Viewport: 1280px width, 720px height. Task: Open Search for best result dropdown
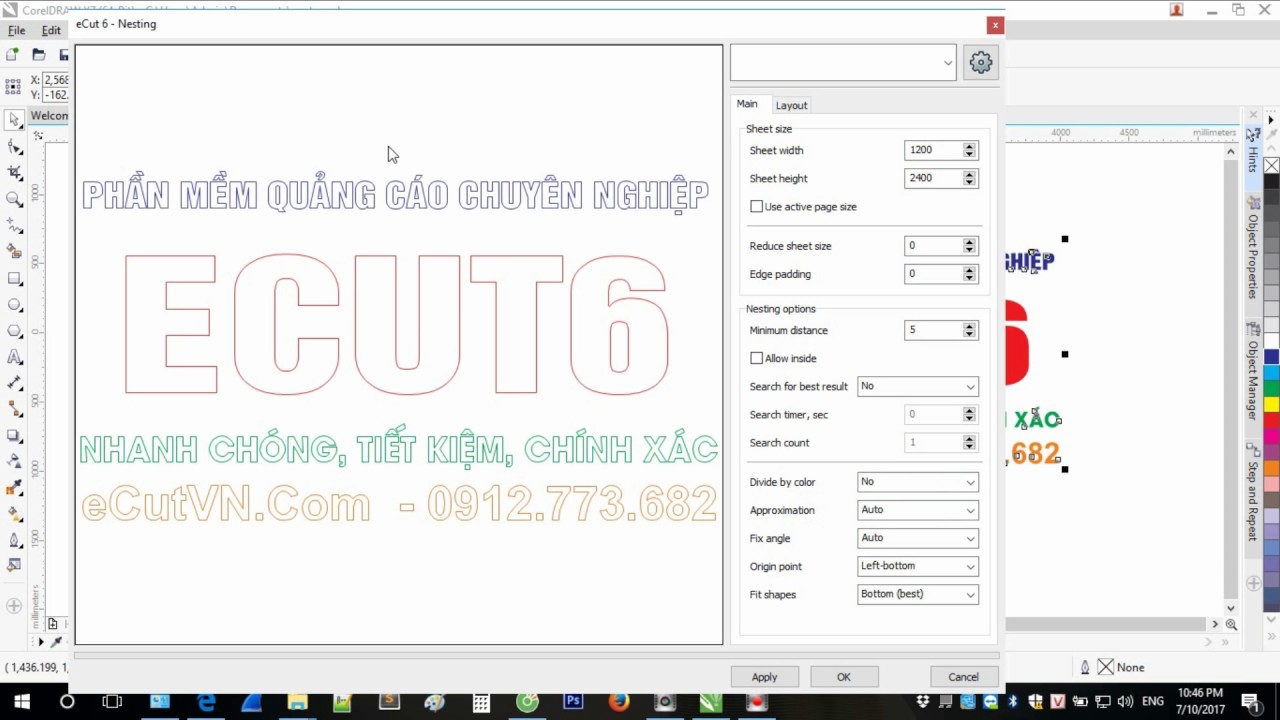pos(918,386)
